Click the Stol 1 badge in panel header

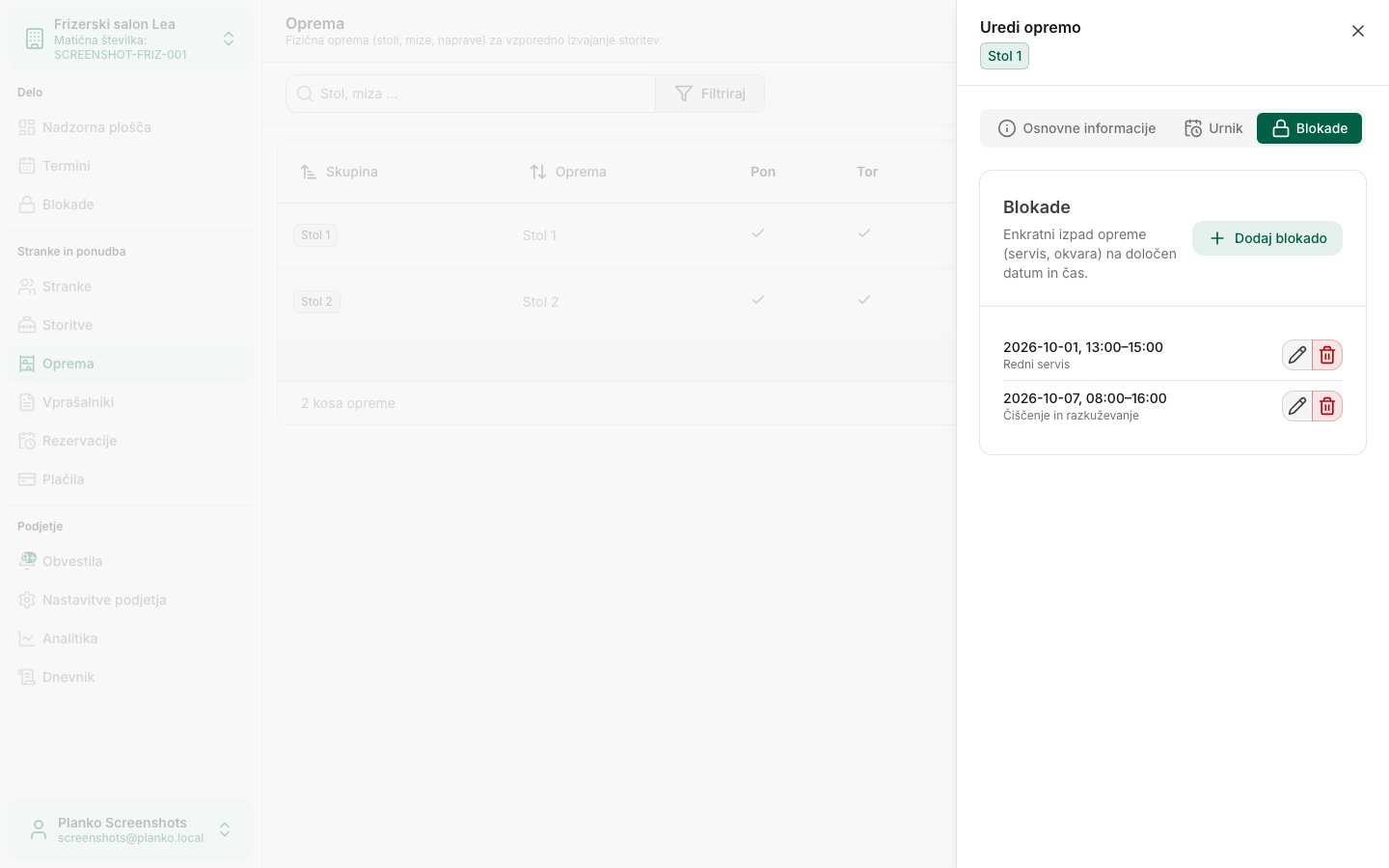tap(1004, 56)
